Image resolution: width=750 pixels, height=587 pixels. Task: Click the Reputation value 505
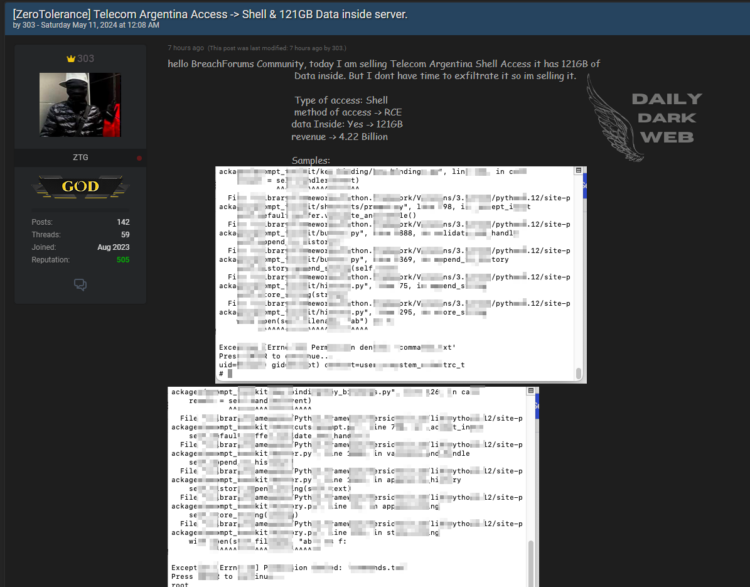click(x=123, y=260)
